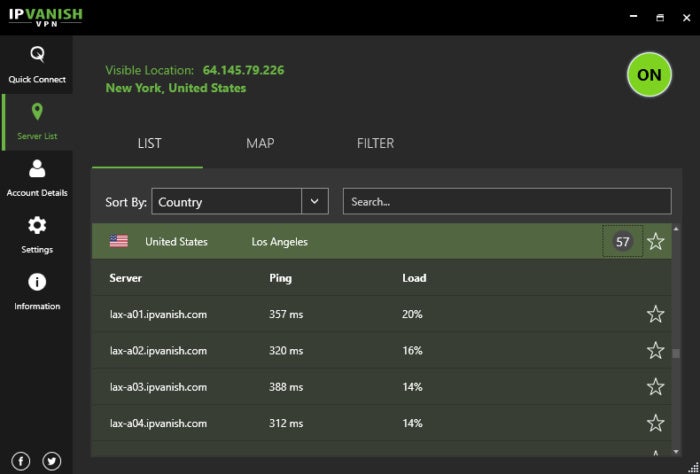Switch to the FILTER tab
The width and height of the screenshot is (700, 474).
click(375, 143)
